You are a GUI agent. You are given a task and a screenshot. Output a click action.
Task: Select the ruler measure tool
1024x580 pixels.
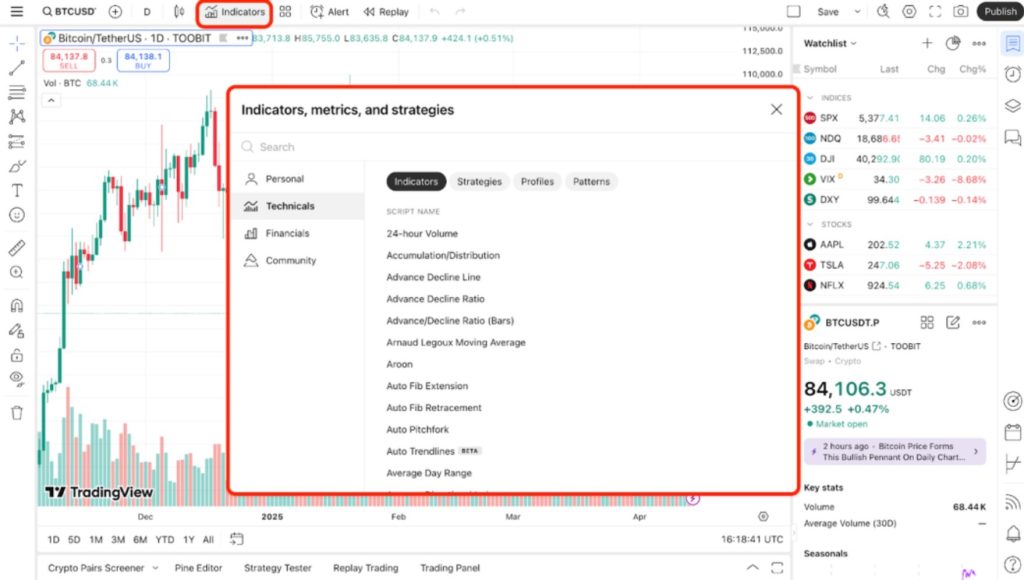pyautogui.click(x=17, y=248)
